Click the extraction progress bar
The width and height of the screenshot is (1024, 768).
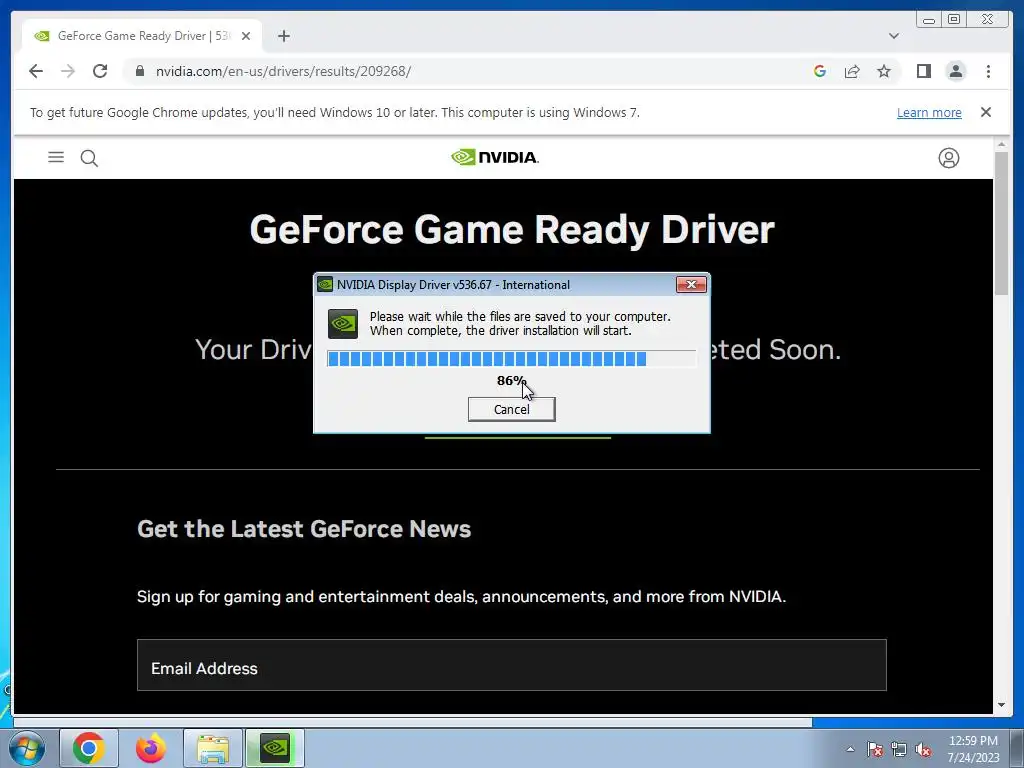511,359
